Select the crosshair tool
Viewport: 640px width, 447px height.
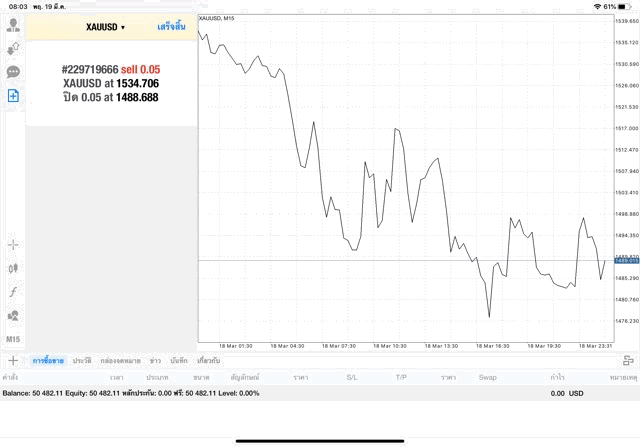tap(13, 244)
